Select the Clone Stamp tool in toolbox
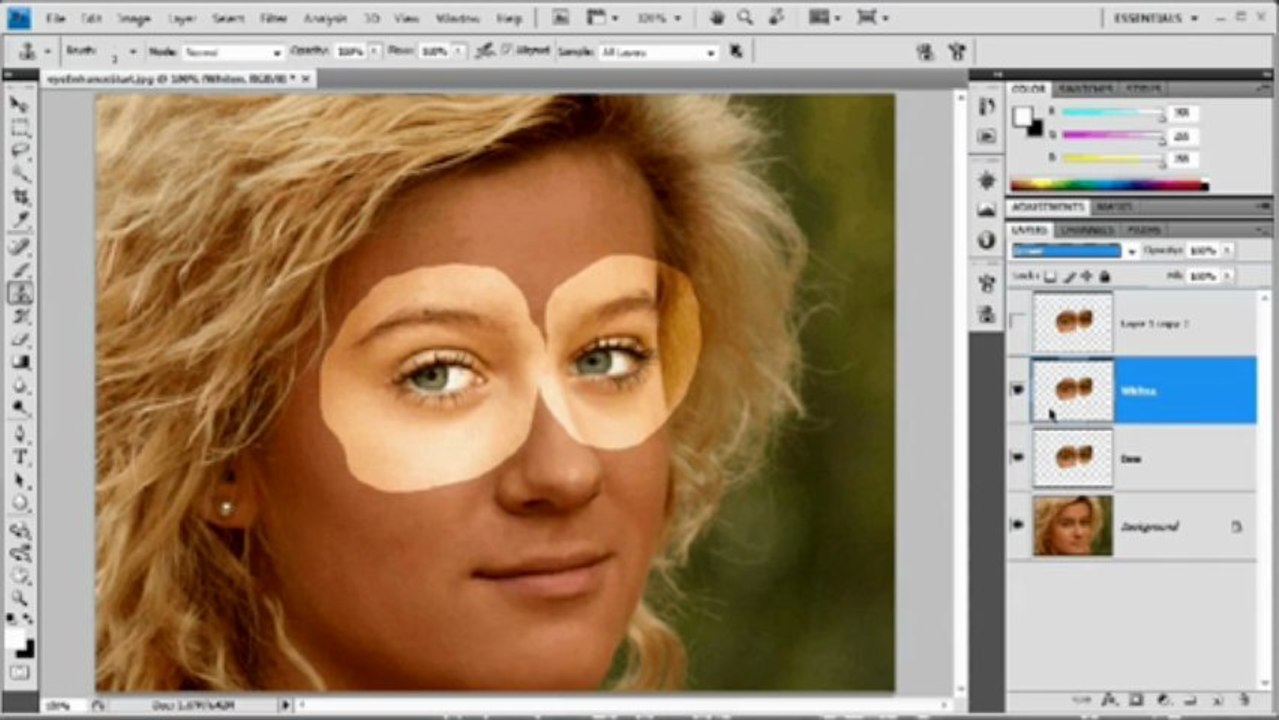Viewport: 1279px width, 720px height. tap(20, 293)
